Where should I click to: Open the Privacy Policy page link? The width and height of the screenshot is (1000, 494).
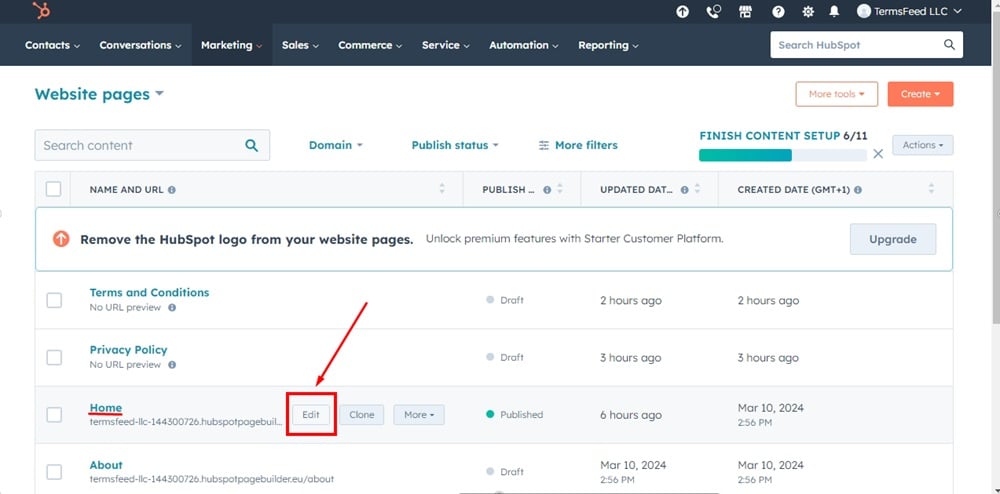coord(128,350)
